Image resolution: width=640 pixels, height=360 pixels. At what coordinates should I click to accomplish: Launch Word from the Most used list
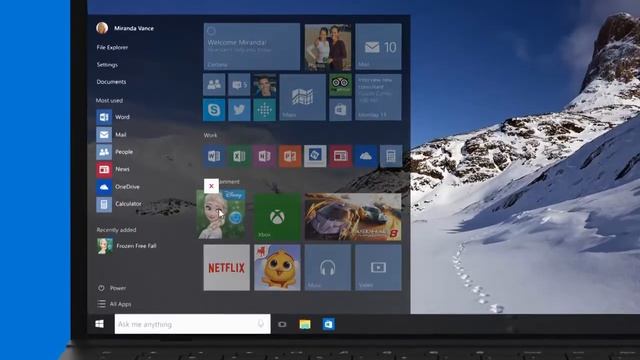pos(113,117)
